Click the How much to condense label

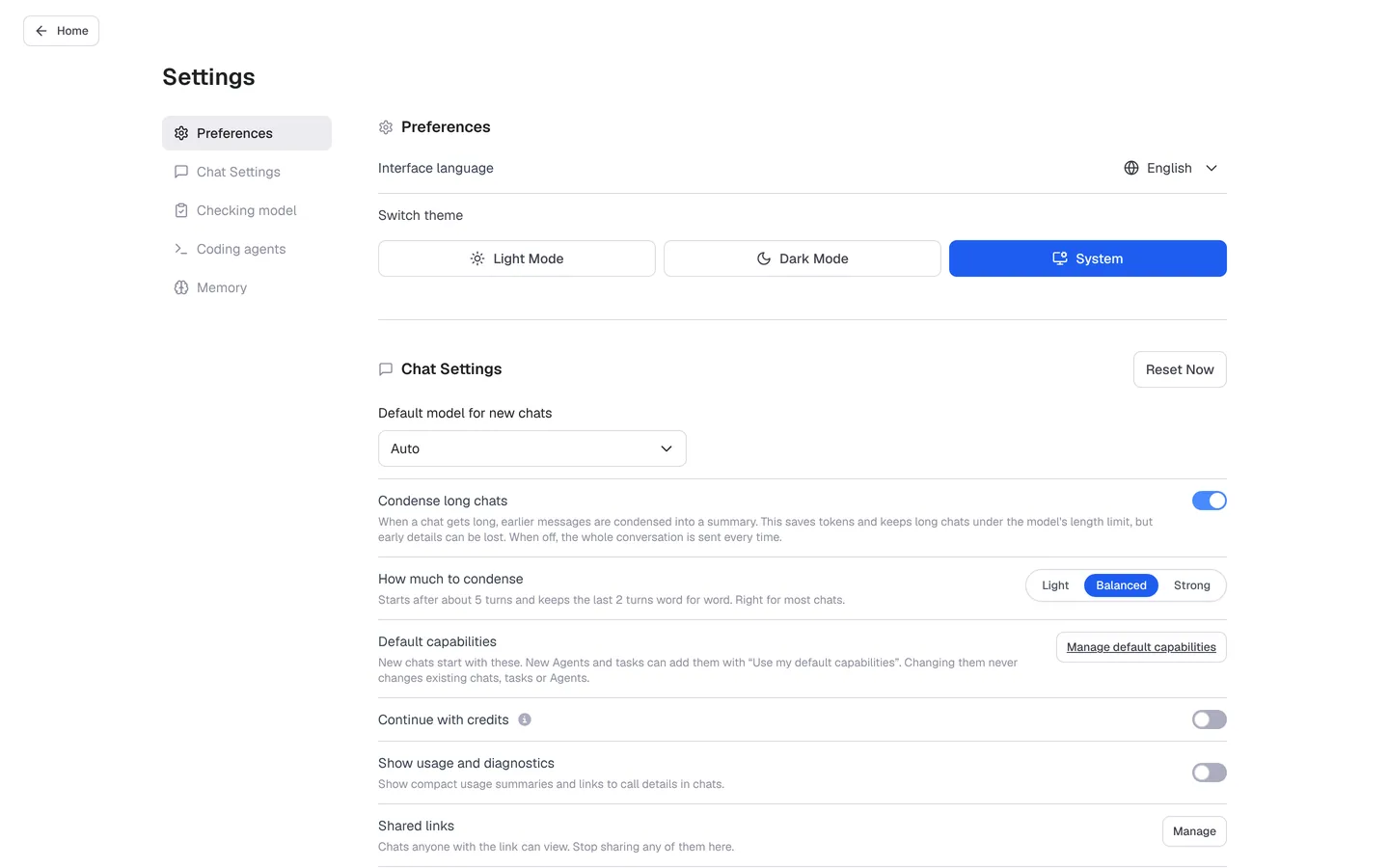[x=450, y=579]
